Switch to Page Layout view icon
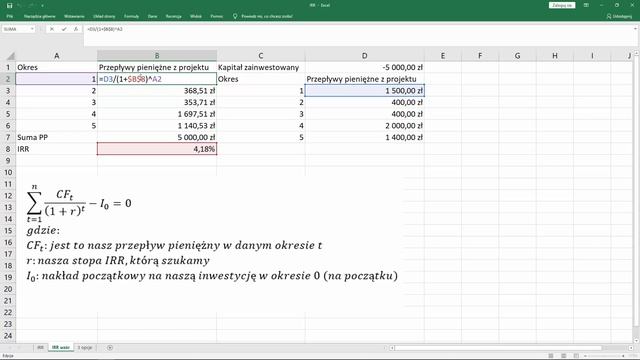 564,356
